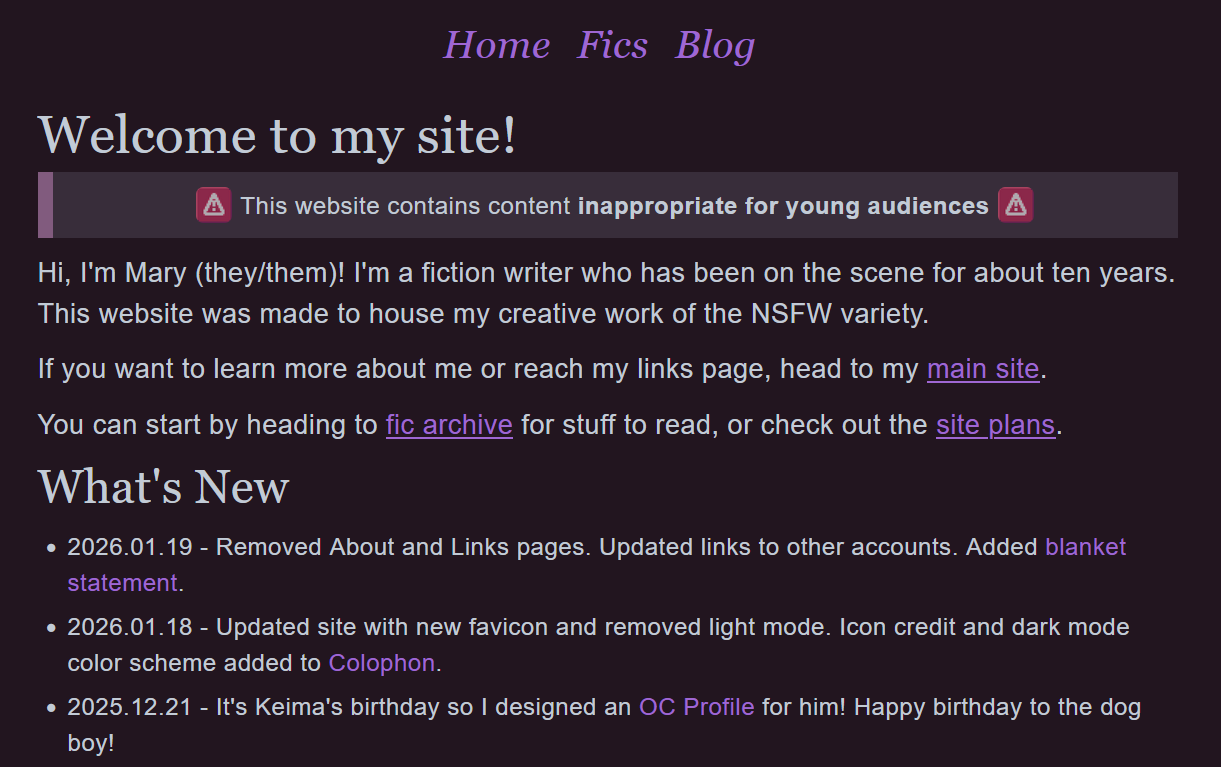Screen dimensions: 1221x767
Task: Open the Colophon link
Action: [x=380, y=663]
